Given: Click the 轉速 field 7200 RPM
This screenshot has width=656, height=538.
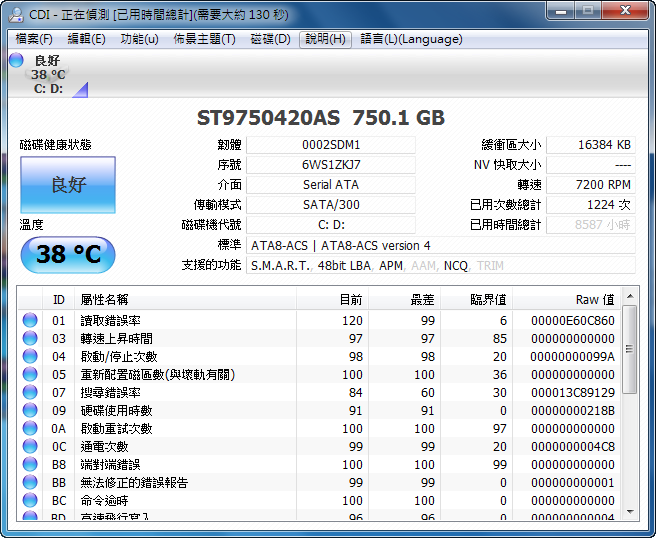Looking at the screenshot, I should (591, 185).
